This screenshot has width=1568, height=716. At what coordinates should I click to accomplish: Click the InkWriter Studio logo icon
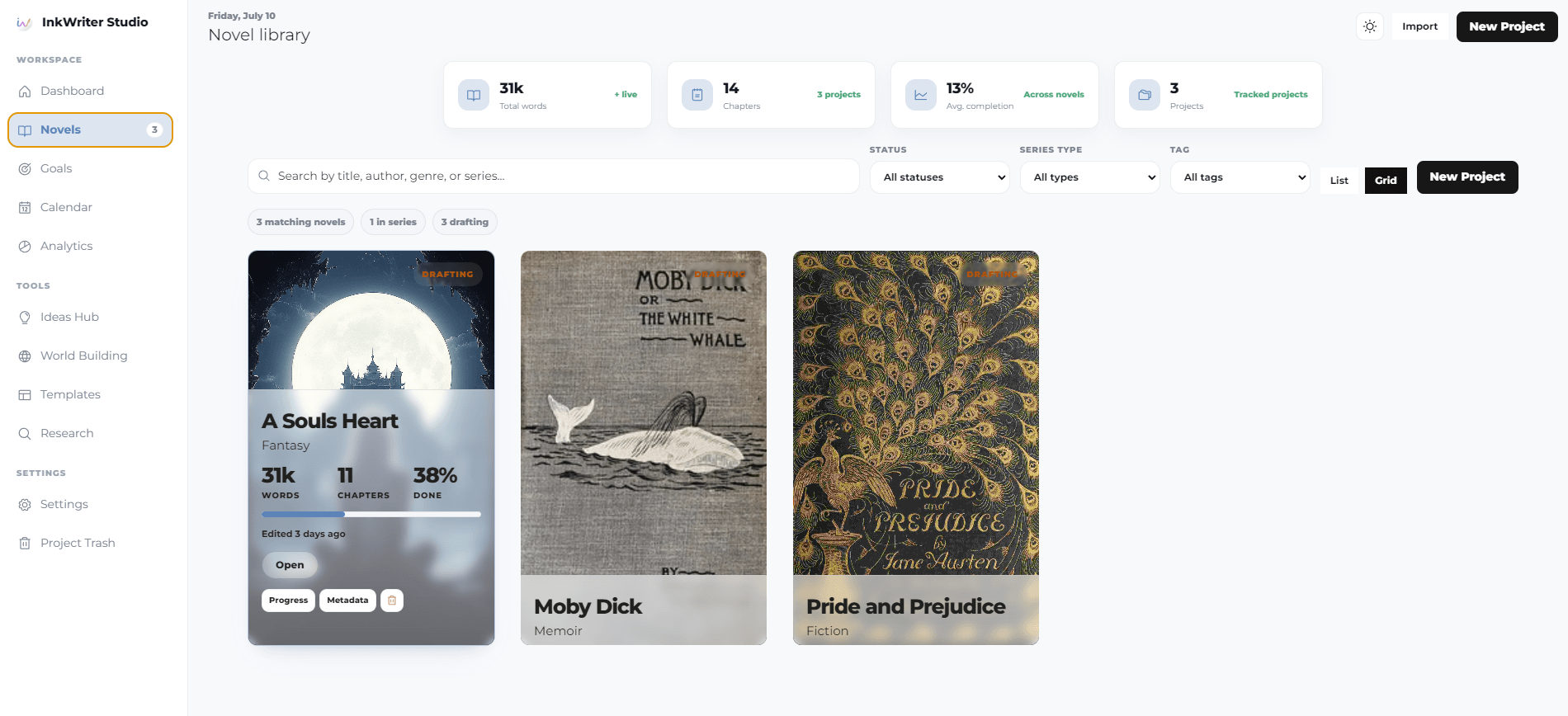[25, 22]
